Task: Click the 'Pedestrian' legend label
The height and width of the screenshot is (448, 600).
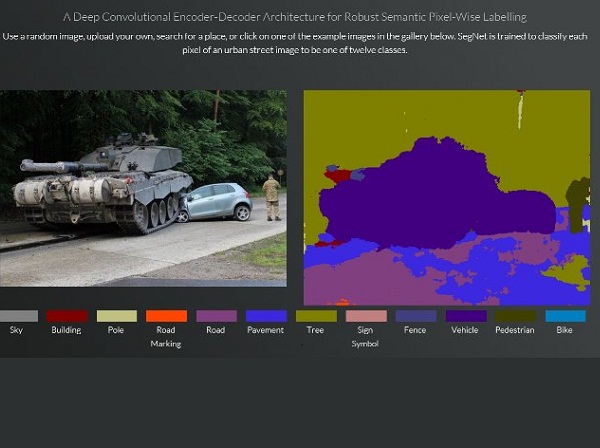Action: click(x=515, y=330)
